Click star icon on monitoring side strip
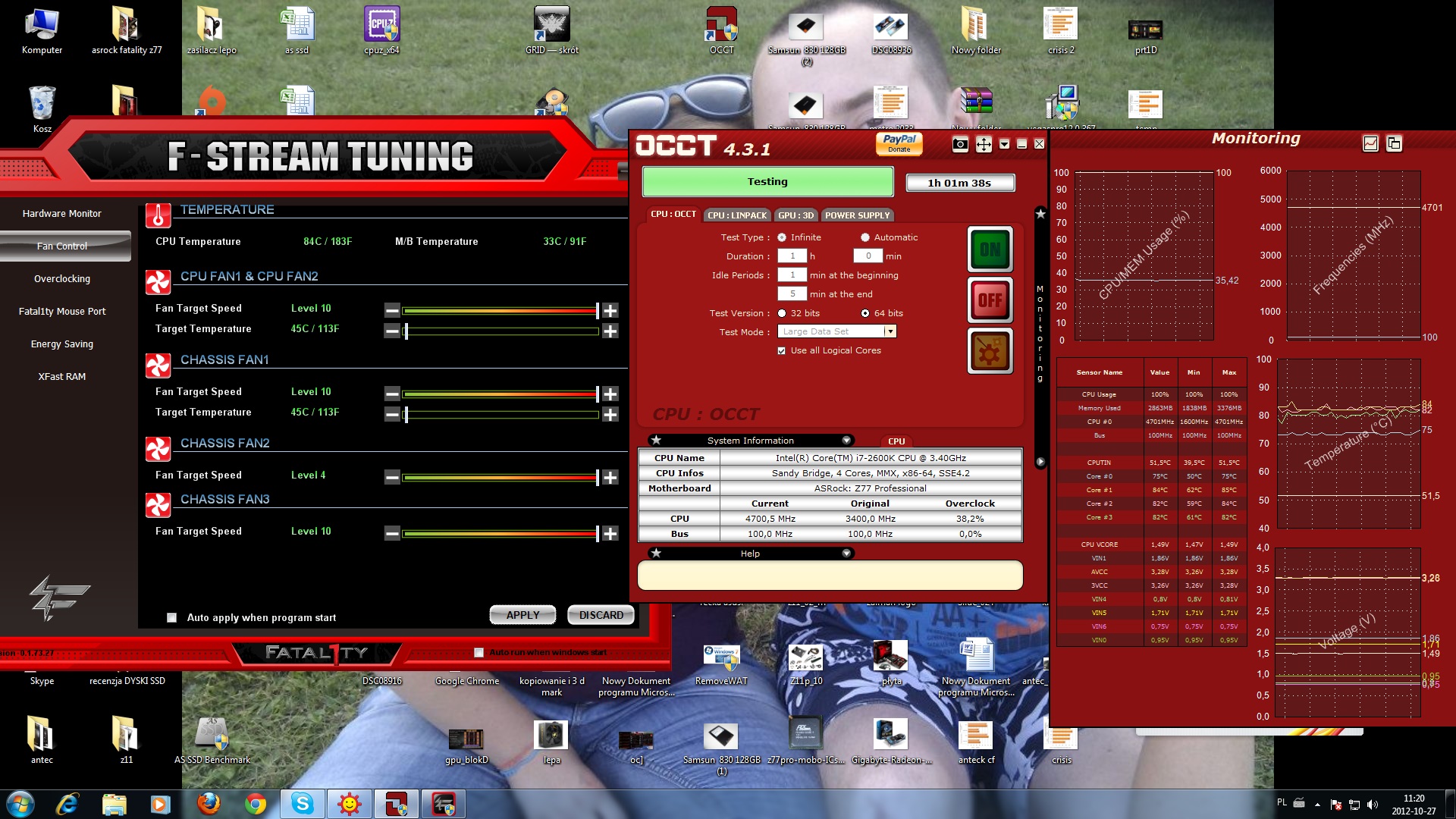 1040,215
